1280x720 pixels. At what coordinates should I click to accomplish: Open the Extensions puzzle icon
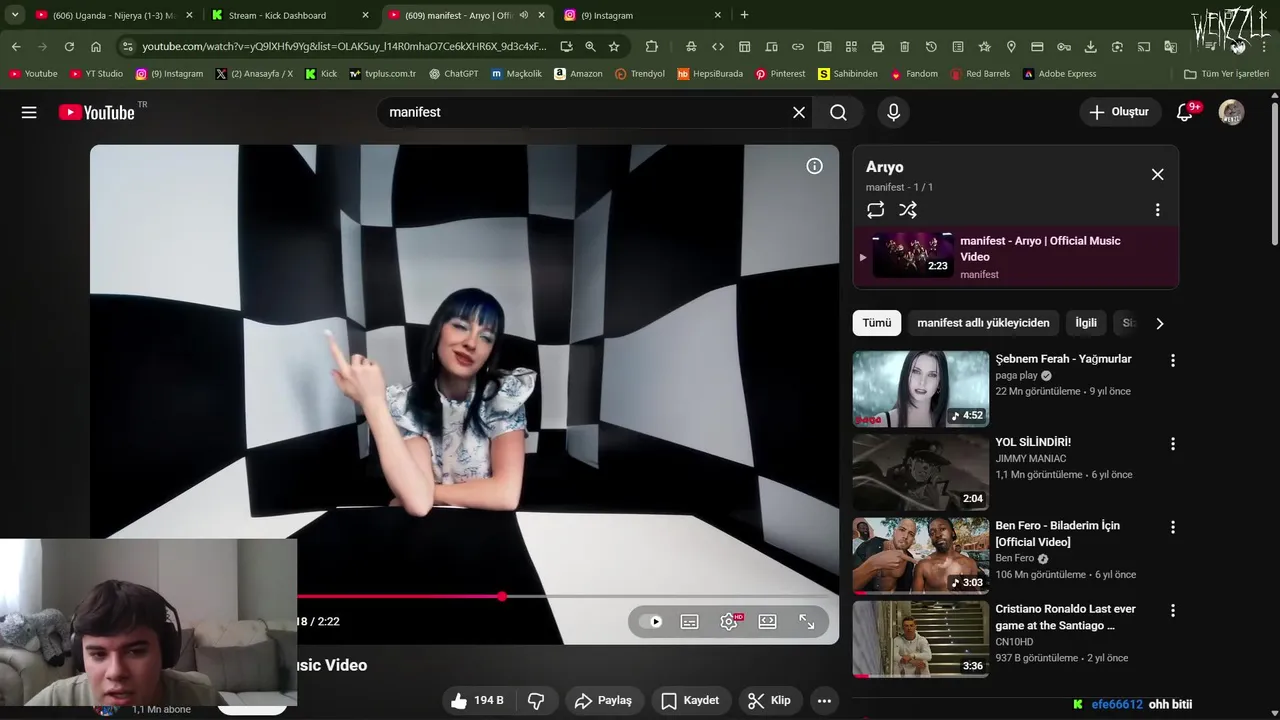pyautogui.click(x=652, y=46)
